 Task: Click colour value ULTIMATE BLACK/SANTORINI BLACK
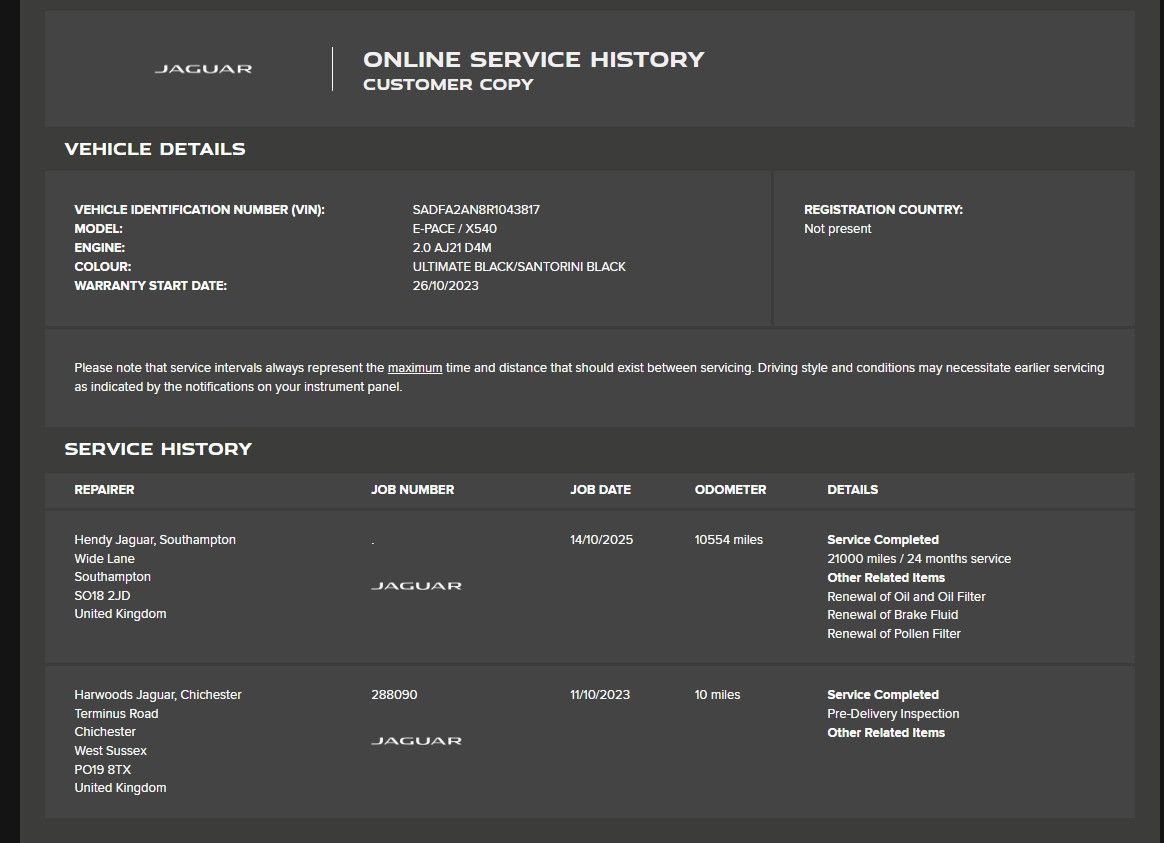(x=519, y=266)
